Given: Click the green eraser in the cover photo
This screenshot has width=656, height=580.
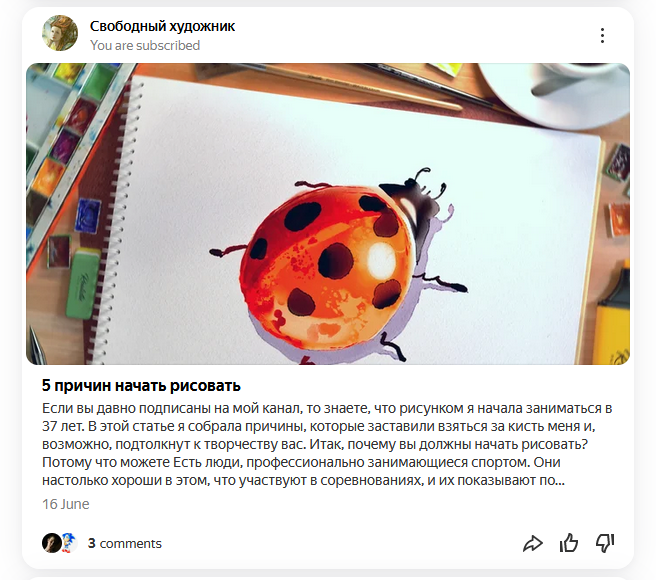Looking at the screenshot, I should [x=85, y=282].
